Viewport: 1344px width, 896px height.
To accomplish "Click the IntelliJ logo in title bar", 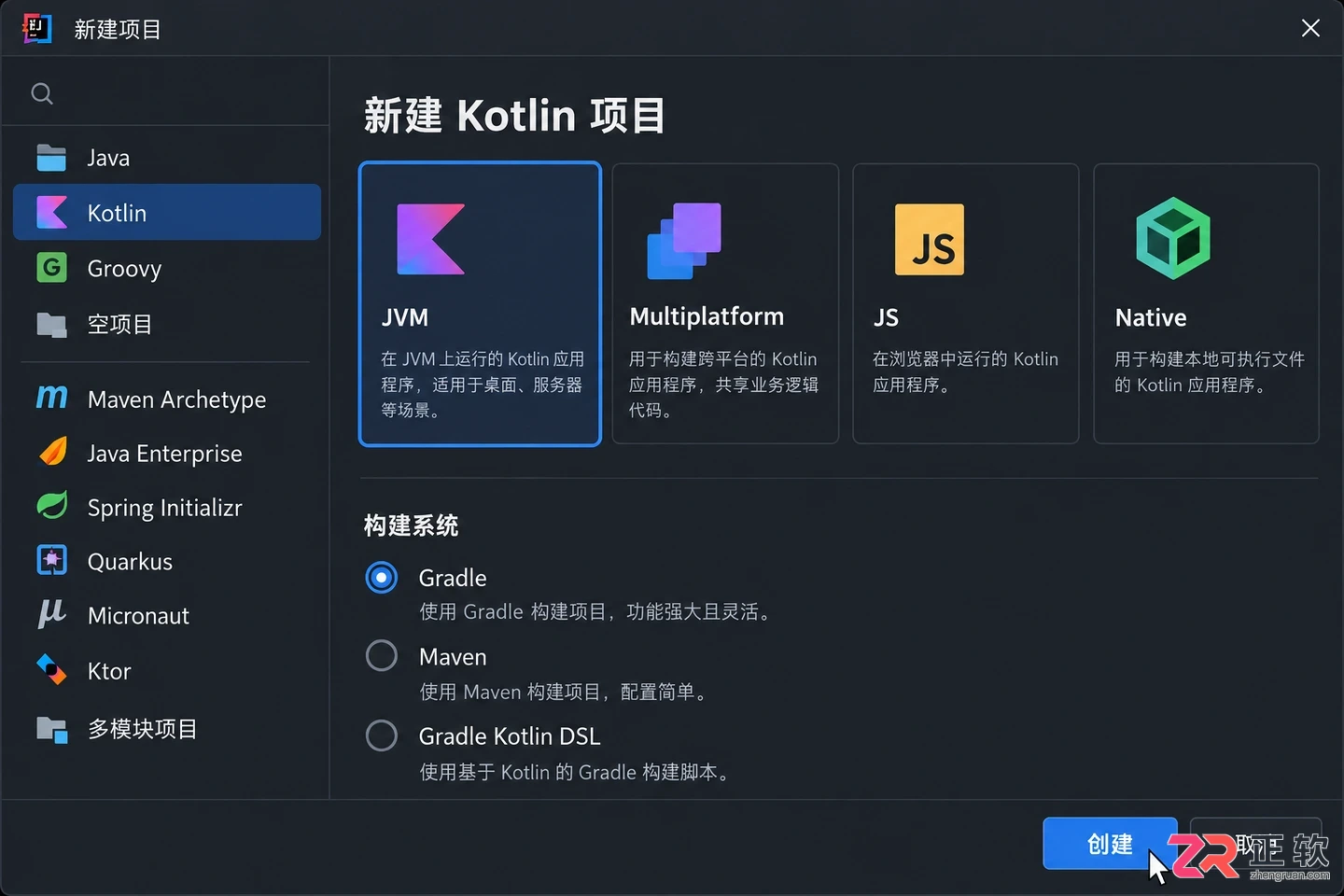I will [36, 29].
